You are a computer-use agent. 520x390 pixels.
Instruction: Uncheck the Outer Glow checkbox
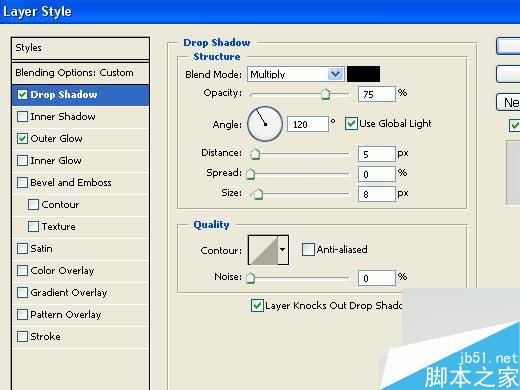click(x=22, y=139)
